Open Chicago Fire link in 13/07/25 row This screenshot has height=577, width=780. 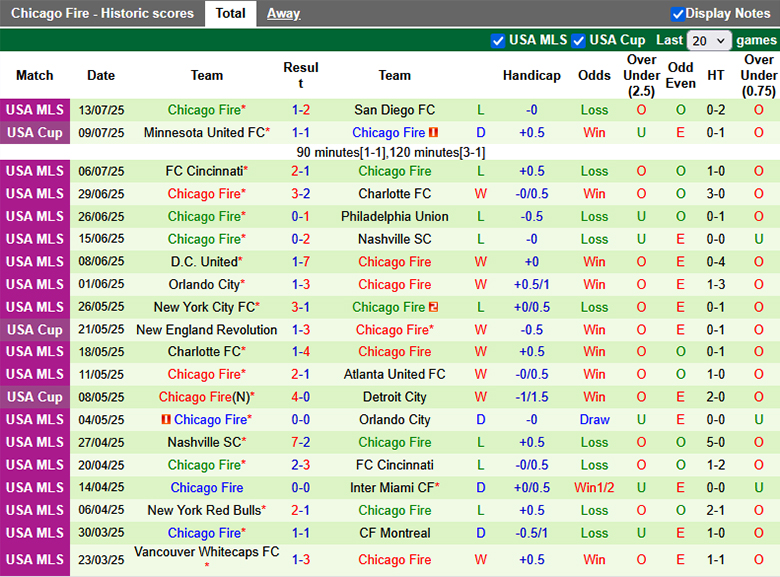click(x=206, y=110)
